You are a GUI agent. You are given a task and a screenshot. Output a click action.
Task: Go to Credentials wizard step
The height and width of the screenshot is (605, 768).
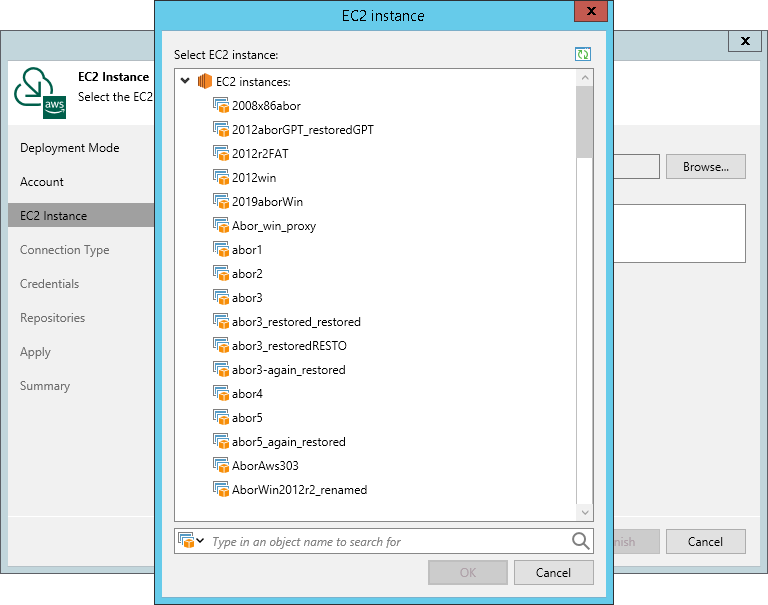point(49,284)
